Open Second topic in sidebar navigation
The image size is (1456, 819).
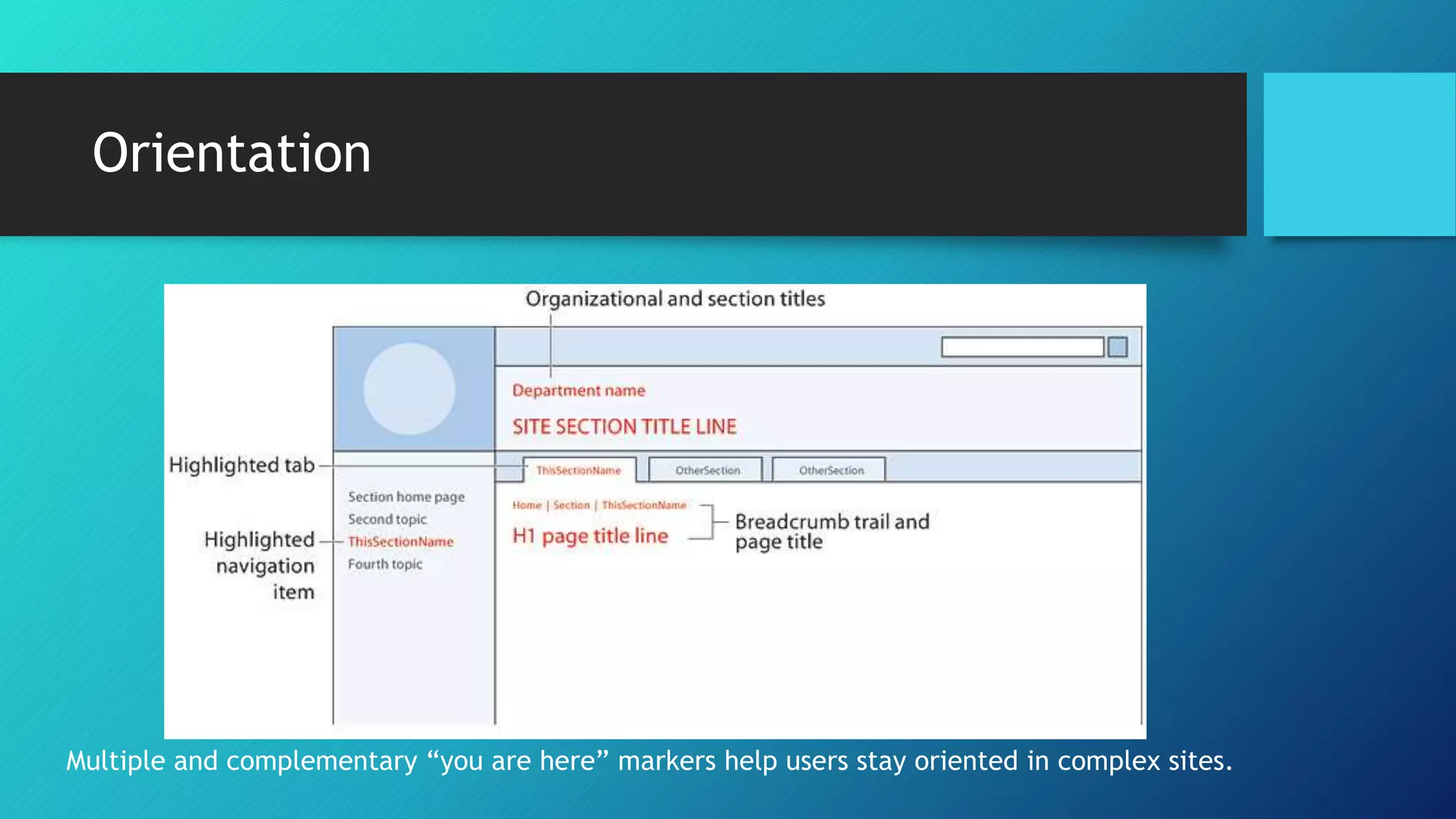[387, 520]
